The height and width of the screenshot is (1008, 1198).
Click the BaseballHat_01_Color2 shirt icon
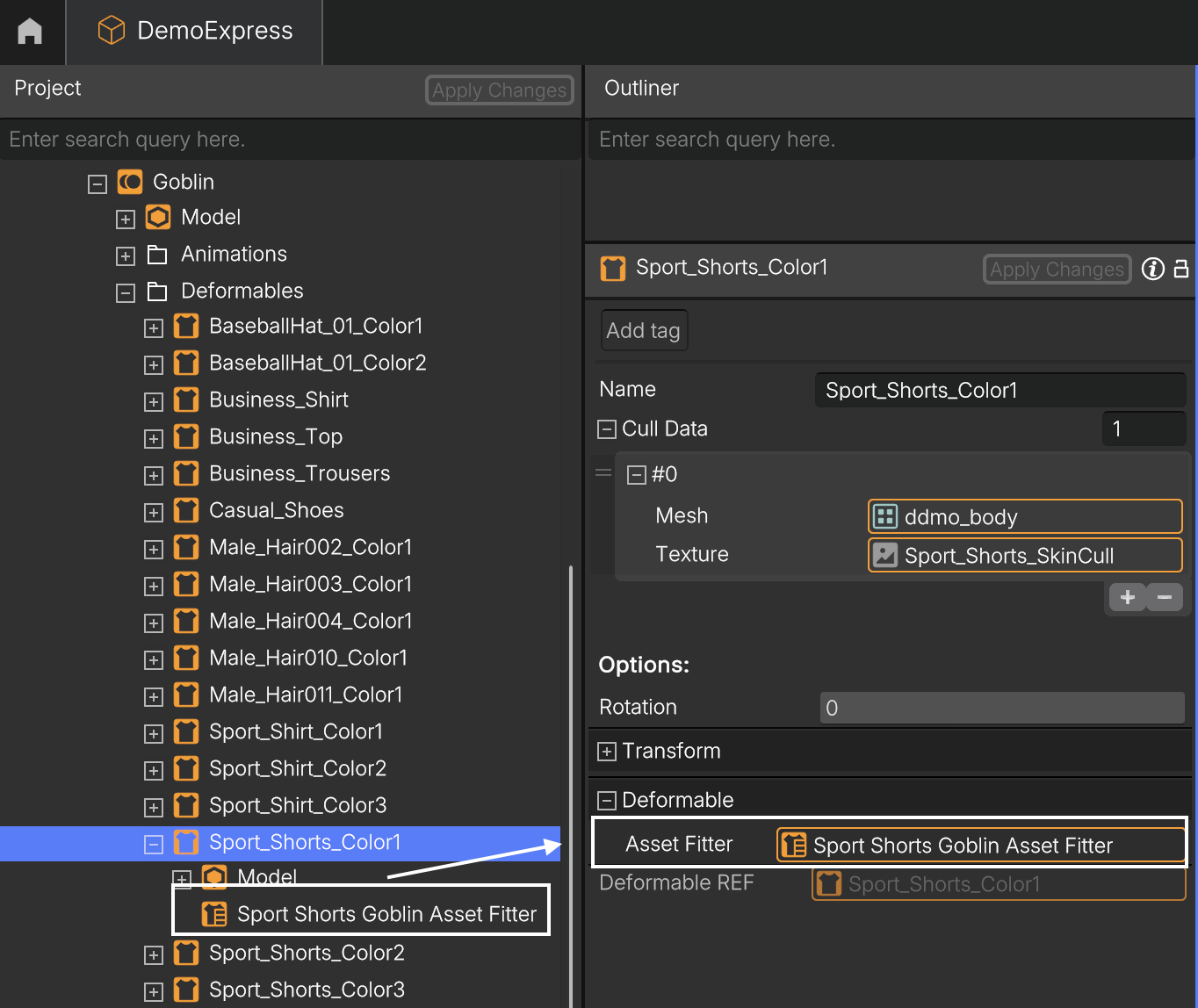[186, 364]
